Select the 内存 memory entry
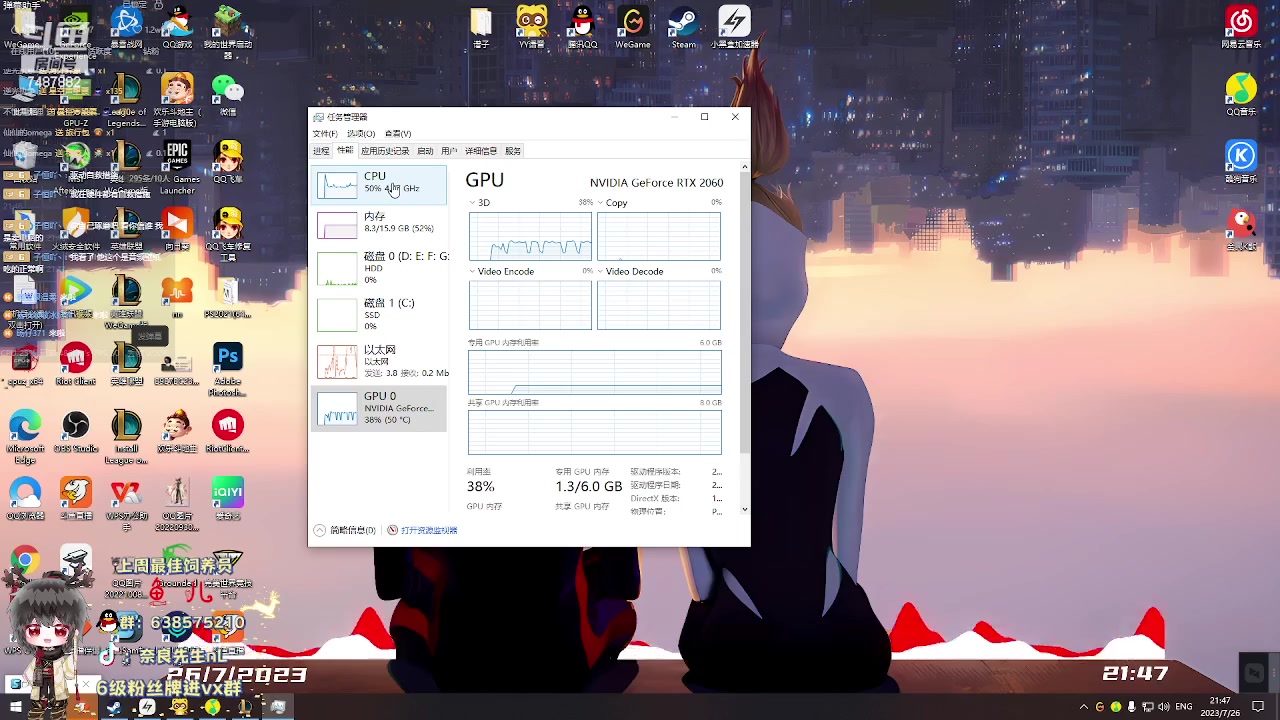Screen dimensions: 1280x720 click(380, 223)
